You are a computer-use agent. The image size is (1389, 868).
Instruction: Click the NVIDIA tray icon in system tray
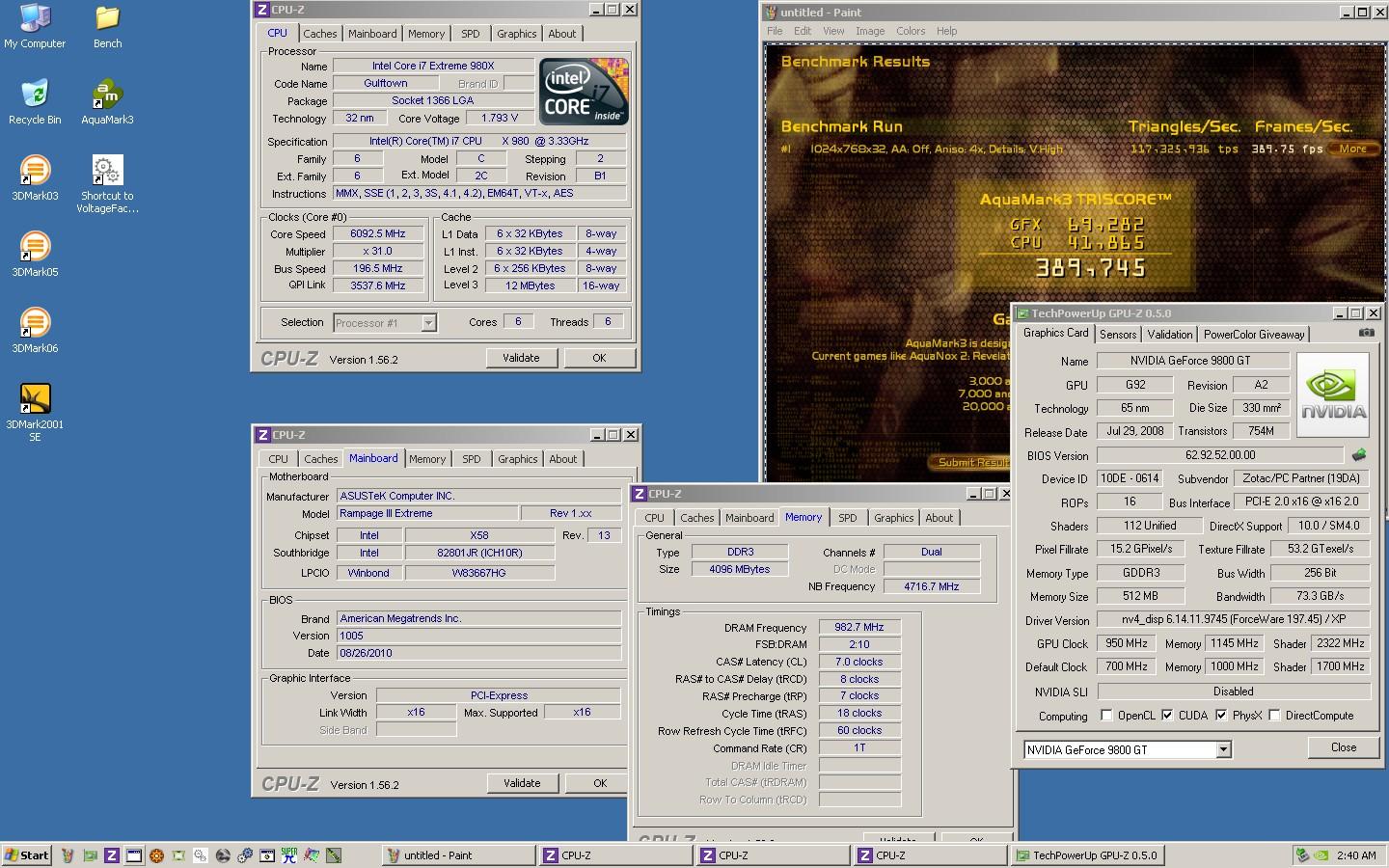coord(1321,855)
